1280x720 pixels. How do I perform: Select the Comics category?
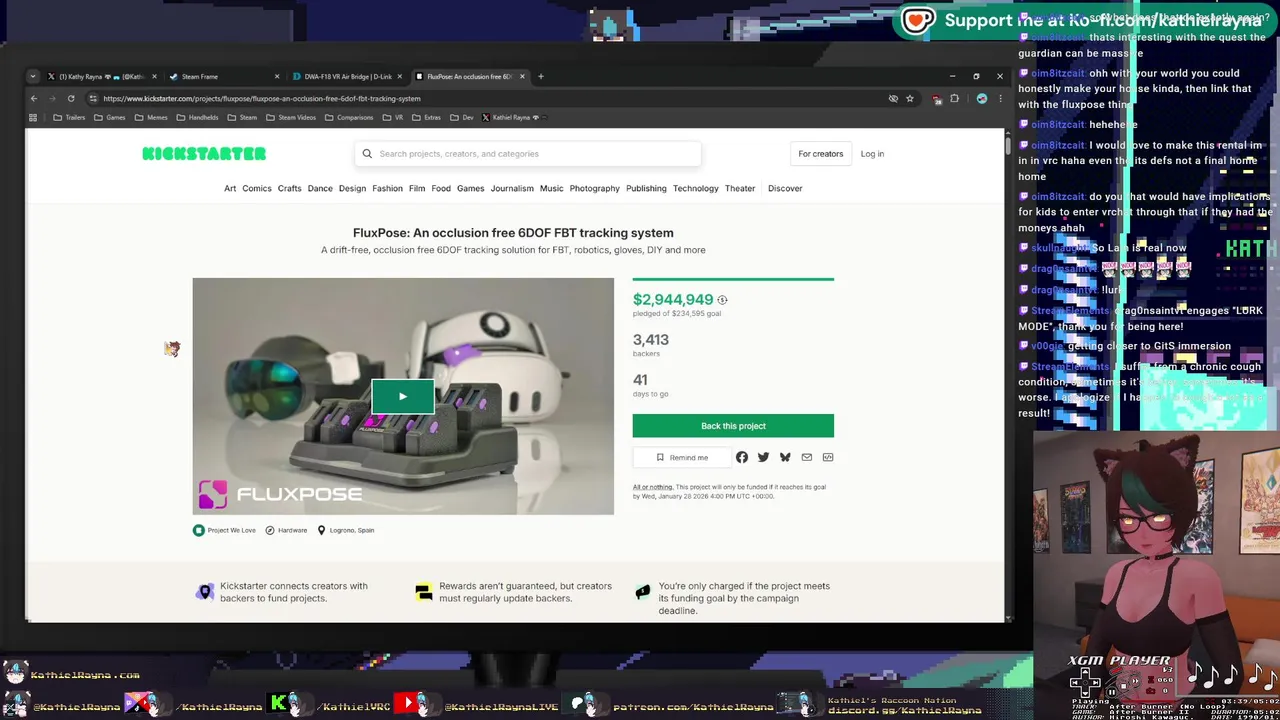[x=257, y=188]
